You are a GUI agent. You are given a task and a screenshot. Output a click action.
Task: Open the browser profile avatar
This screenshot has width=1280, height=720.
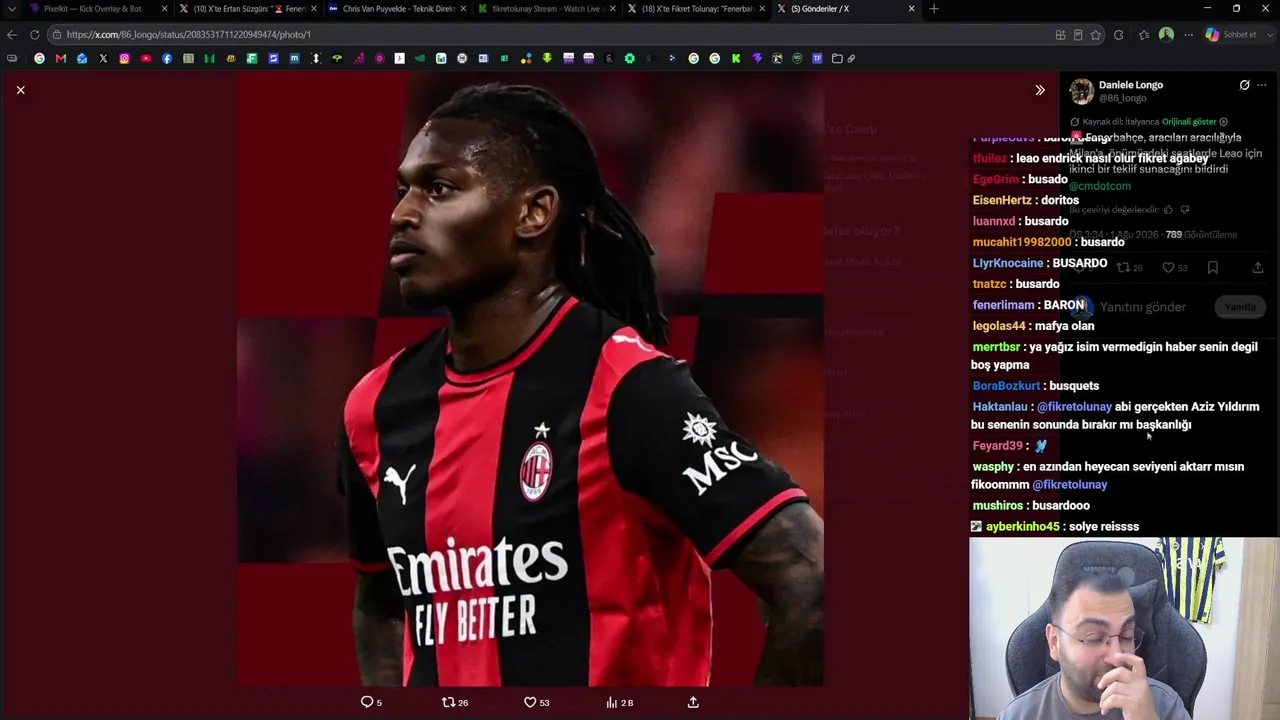click(x=1166, y=35)
